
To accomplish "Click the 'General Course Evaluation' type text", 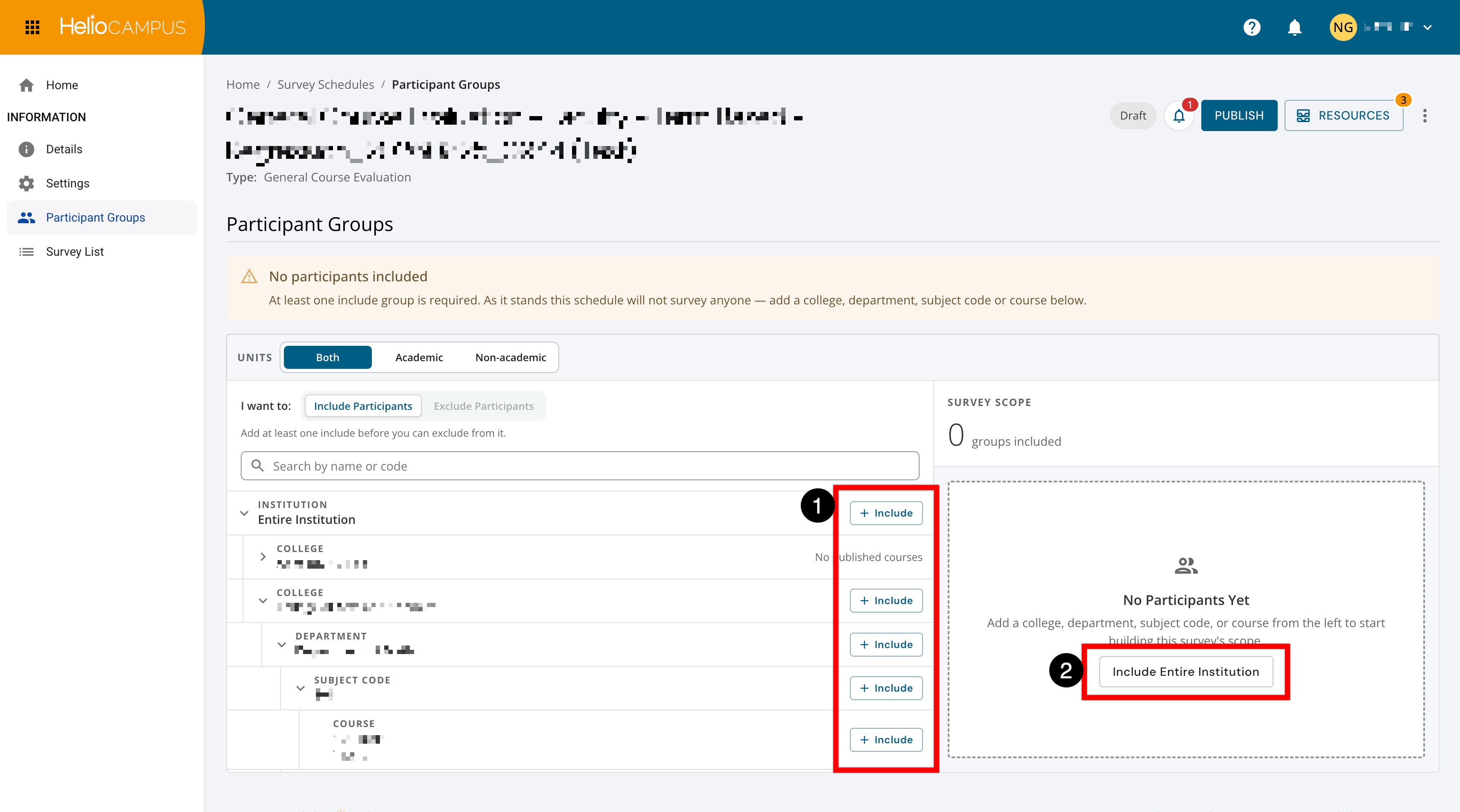I will pos(337,177).
